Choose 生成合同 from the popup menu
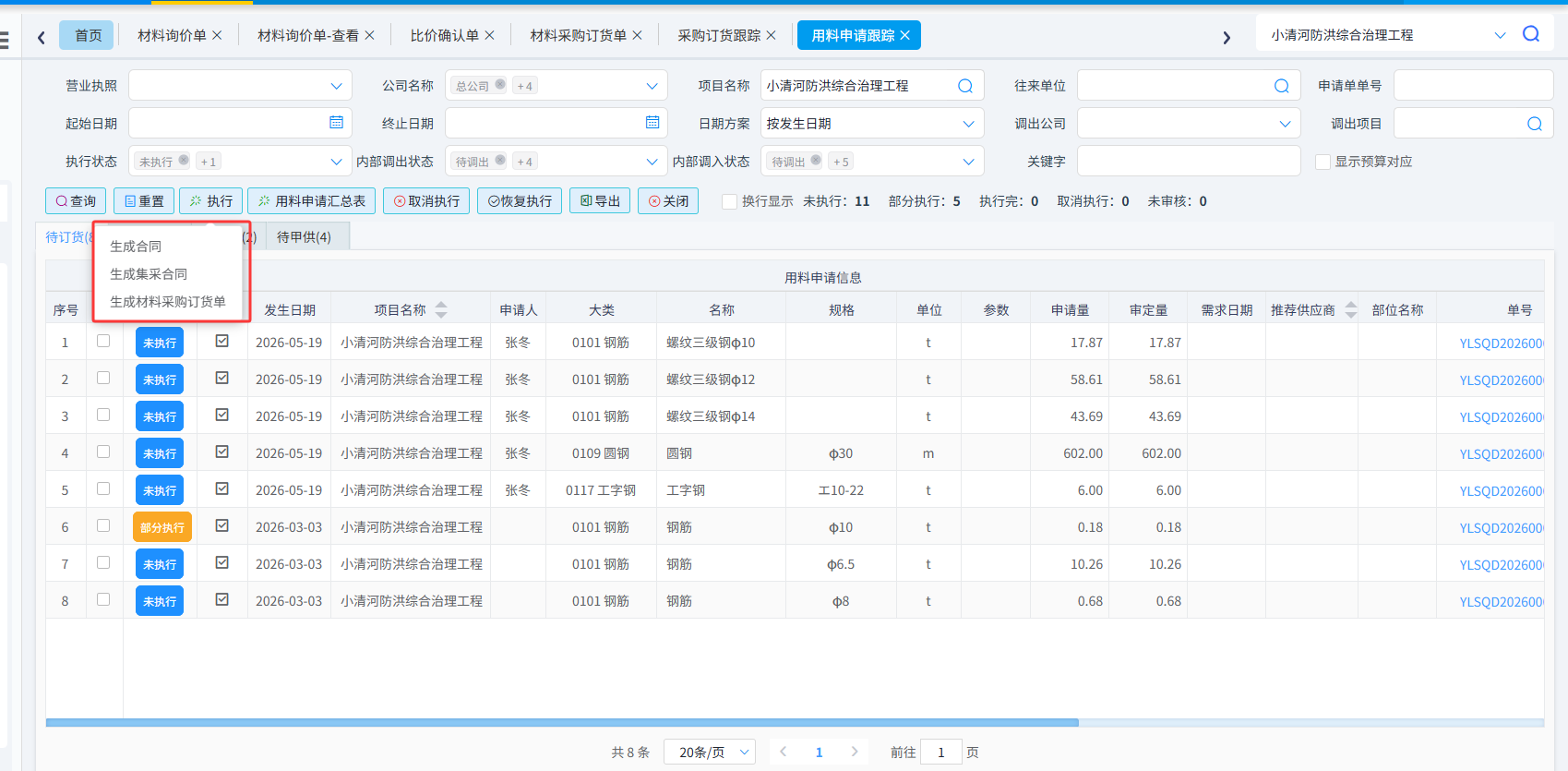 point(136,247)
